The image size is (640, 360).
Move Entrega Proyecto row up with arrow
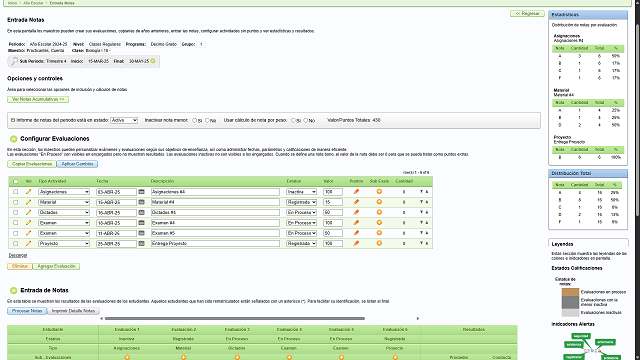pos(427,243)
